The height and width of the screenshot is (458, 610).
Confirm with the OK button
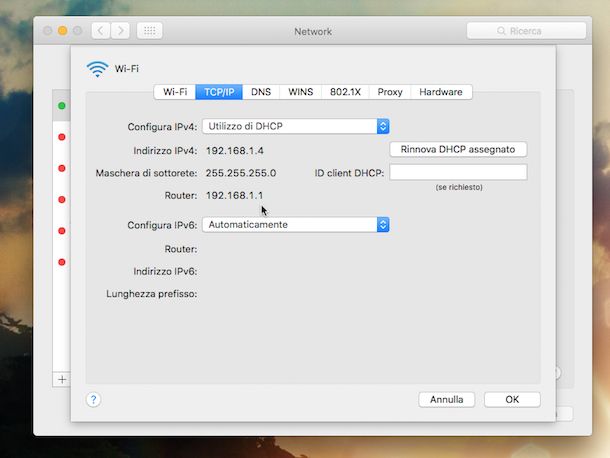coord(512,399)
